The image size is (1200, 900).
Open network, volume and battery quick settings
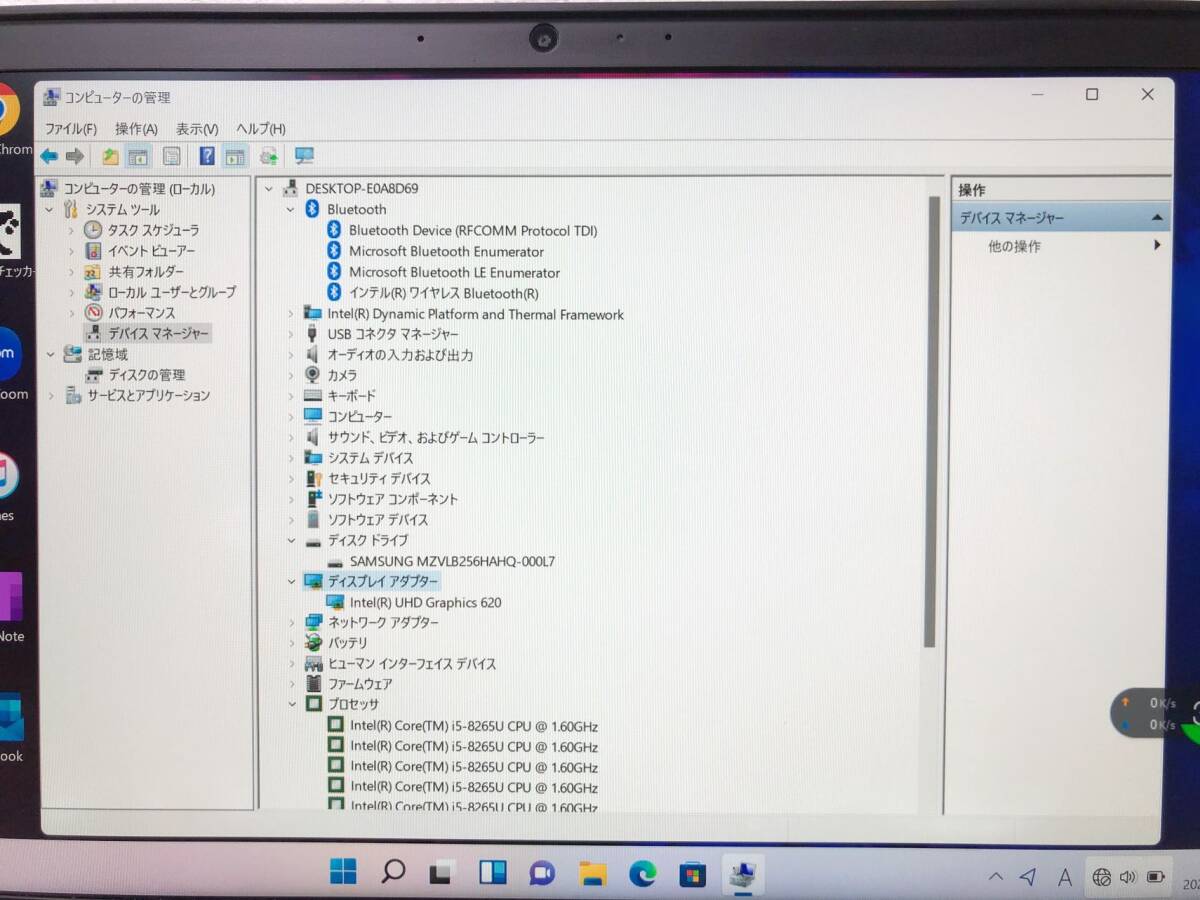(x=1128, y=877)
